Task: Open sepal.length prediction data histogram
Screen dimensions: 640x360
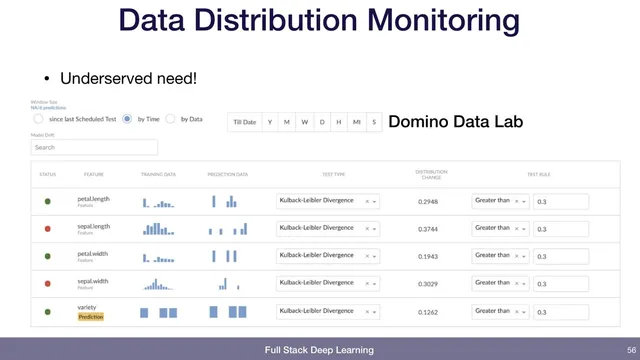Action: point(228,229)
